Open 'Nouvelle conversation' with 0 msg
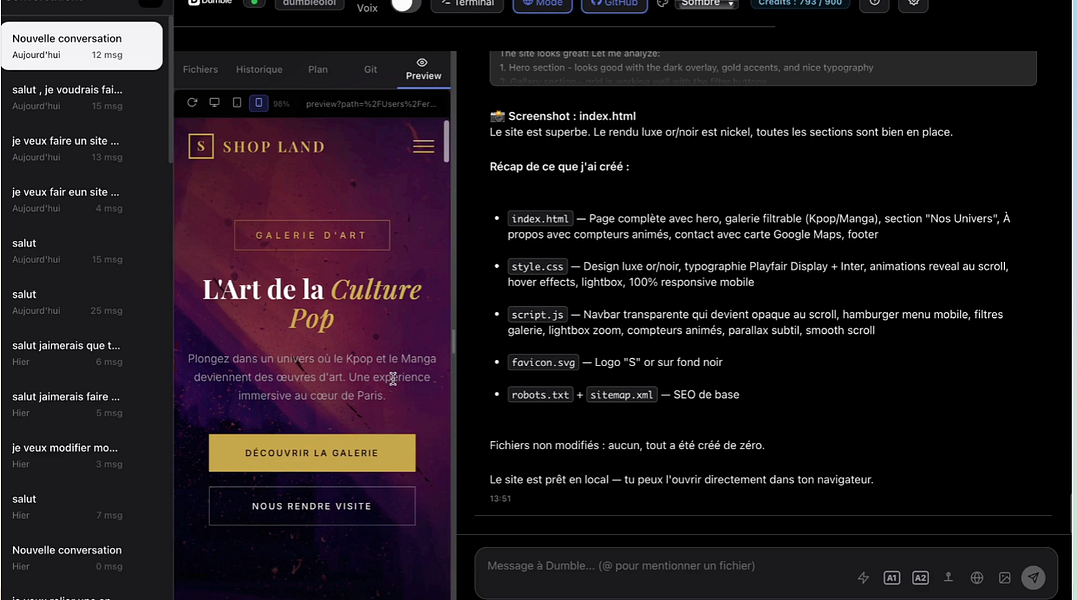 pos(82,557)
